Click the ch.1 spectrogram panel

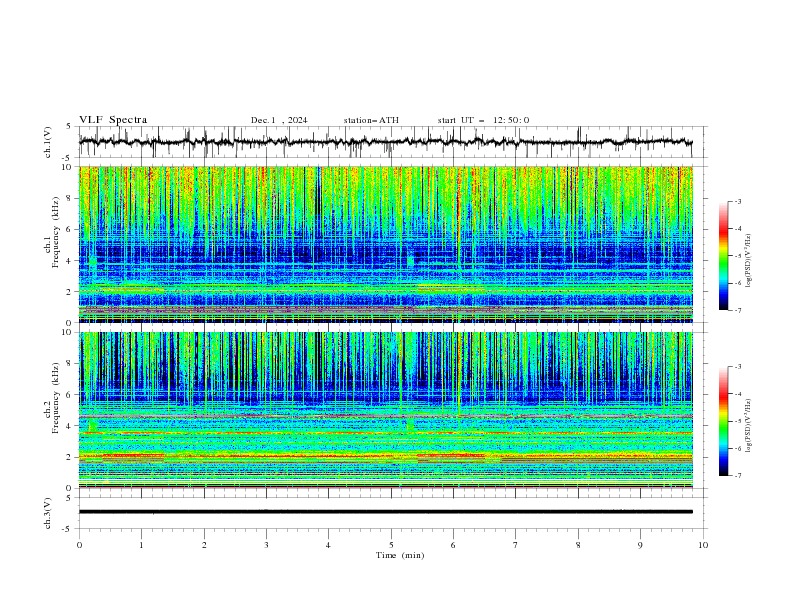(x=386, y=244)
